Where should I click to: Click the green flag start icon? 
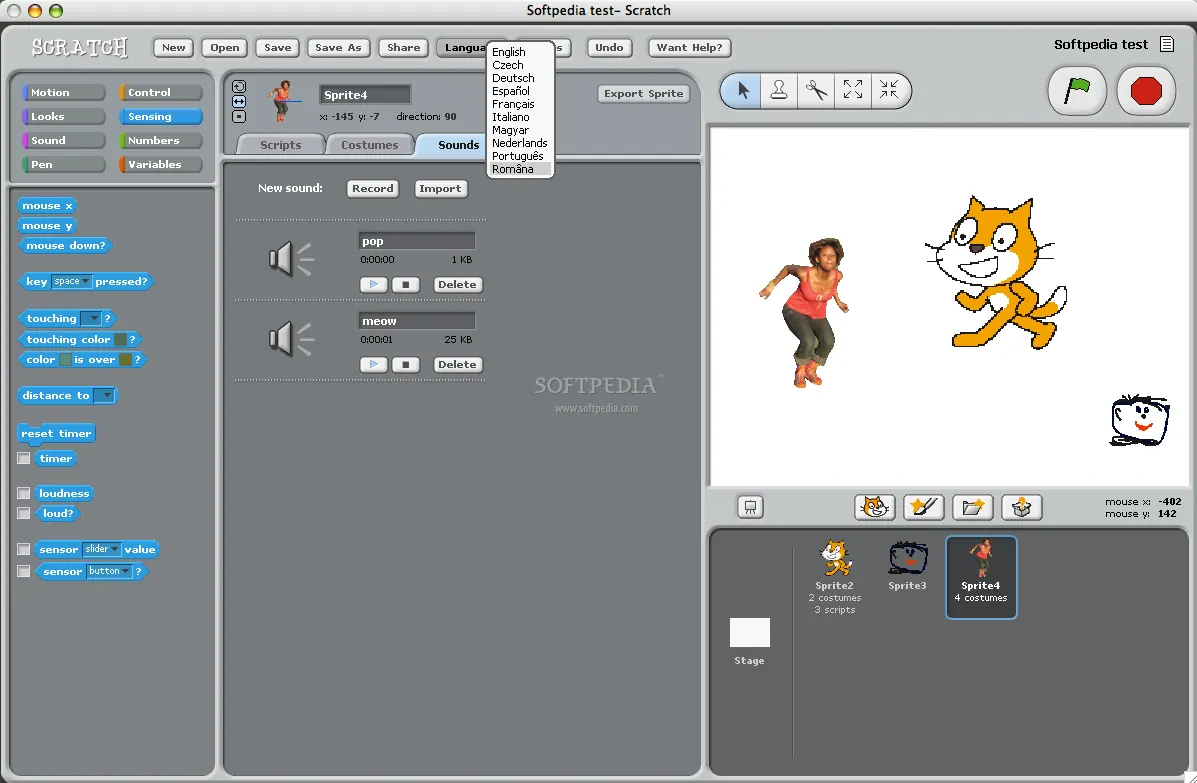click(x=1077, y=91)
